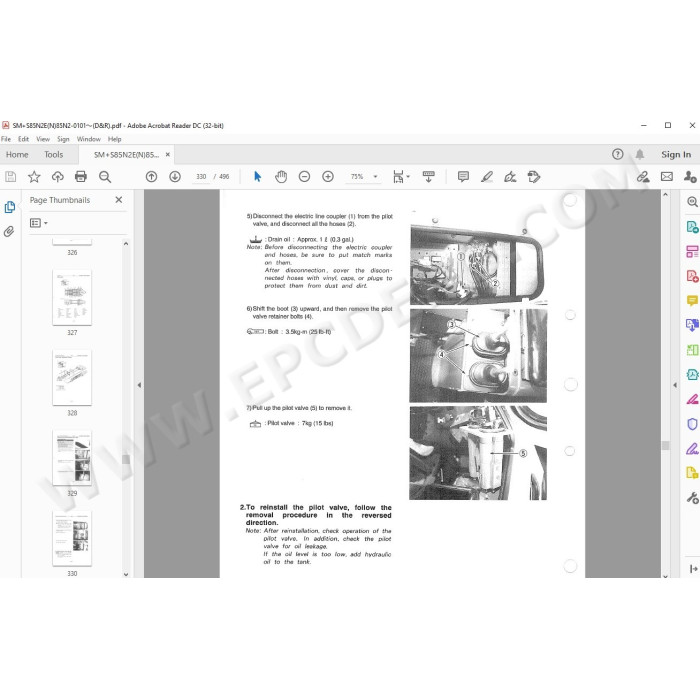Click document scrollbar down arrow
The width and height of the screenshot is (700, 700).
665,575
